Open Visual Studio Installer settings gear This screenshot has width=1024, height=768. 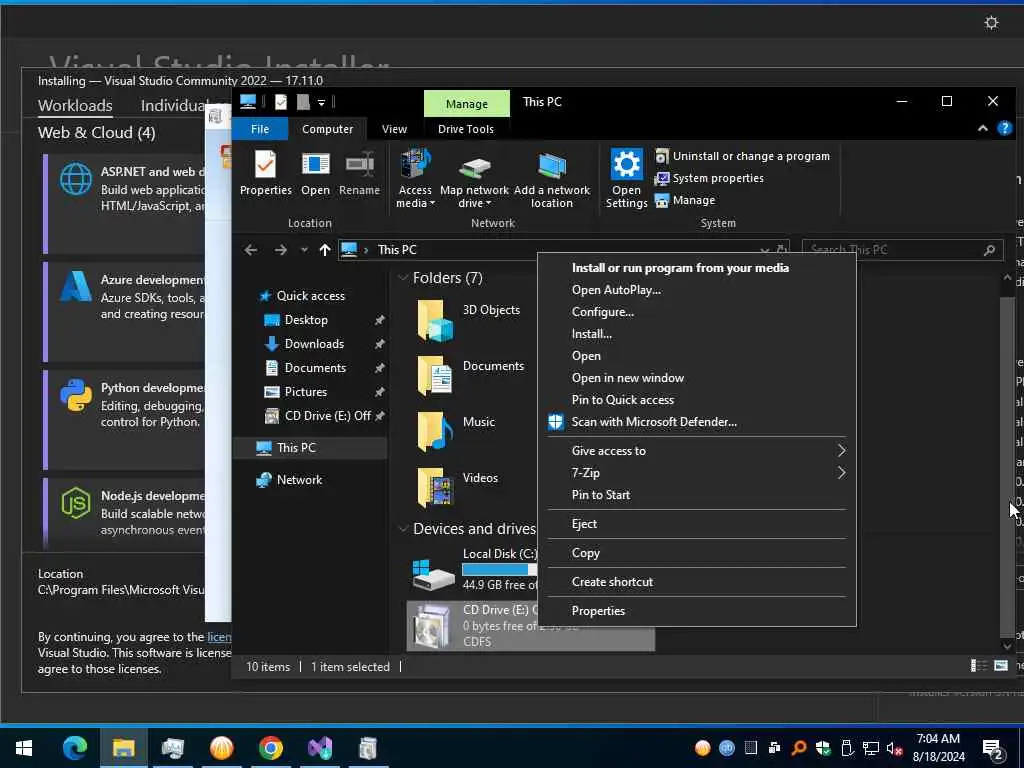tap(991, 23)
